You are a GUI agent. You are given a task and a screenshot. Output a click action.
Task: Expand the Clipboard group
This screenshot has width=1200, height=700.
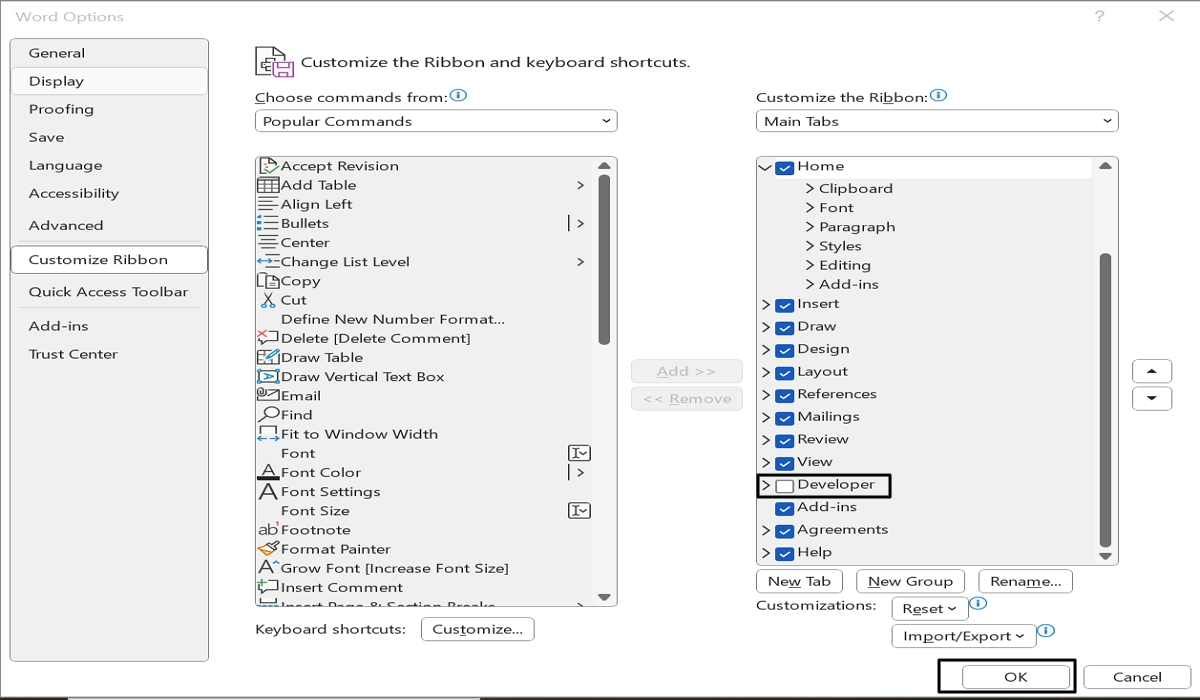(x=810, y=188)
